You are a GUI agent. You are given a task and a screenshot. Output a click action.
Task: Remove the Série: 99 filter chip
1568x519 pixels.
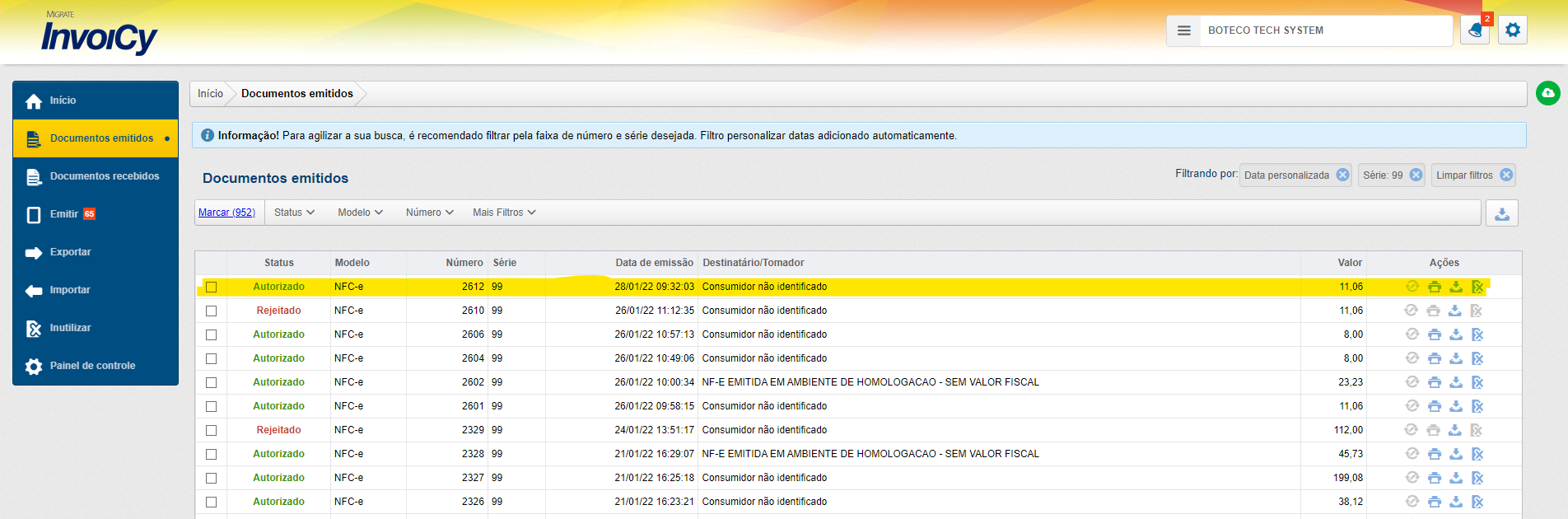pos(1416,175)
